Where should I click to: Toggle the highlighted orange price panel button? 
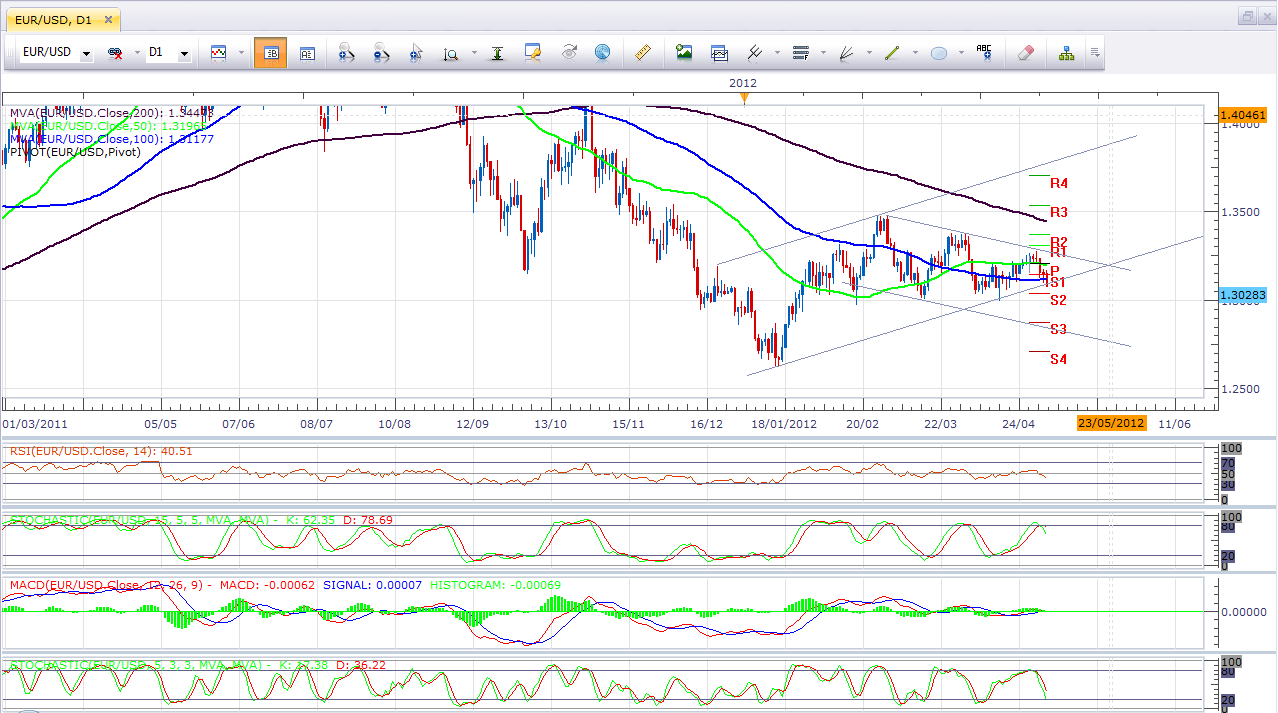pos(270,53)
